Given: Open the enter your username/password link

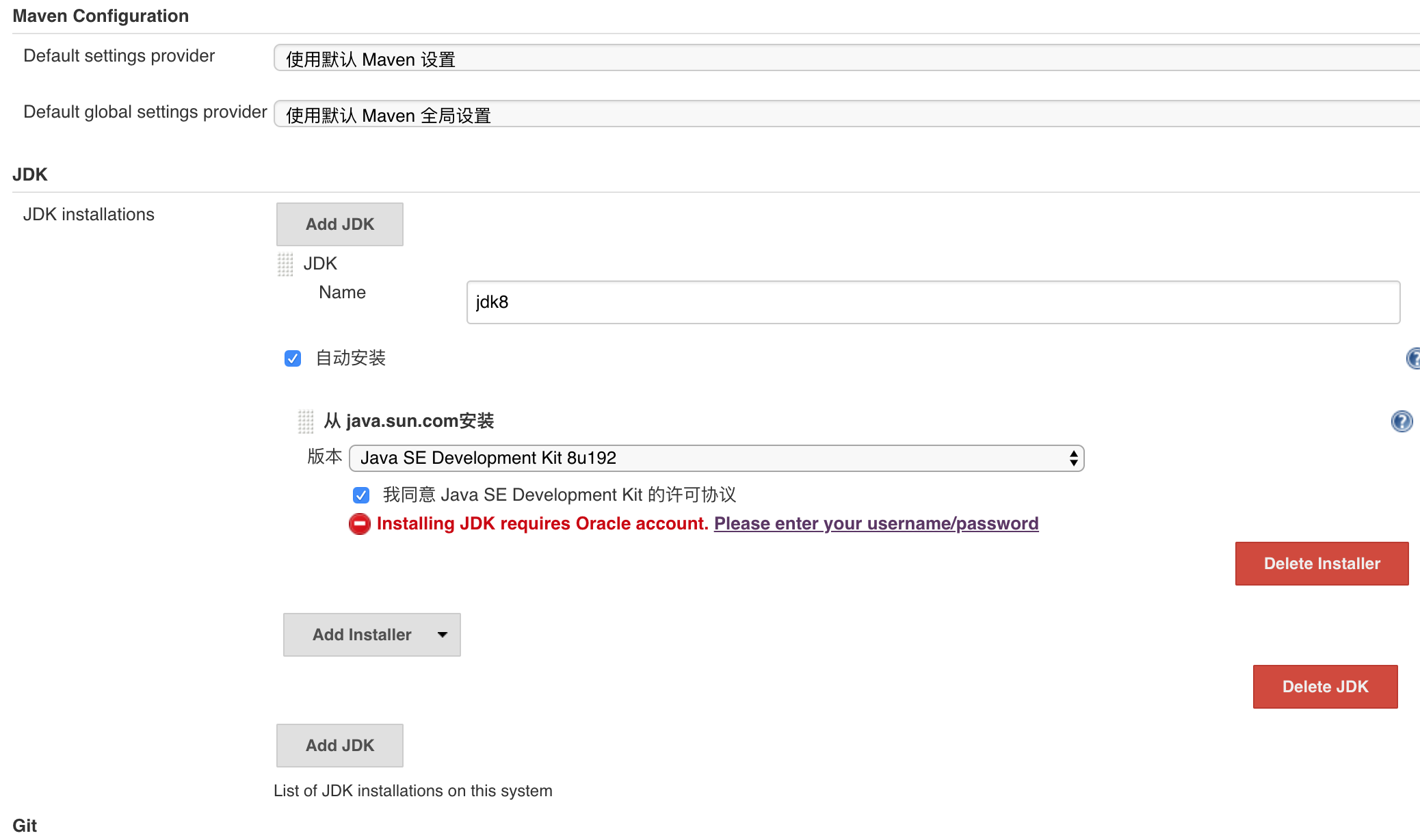Looking at the screenshot, I should [876, 523].
